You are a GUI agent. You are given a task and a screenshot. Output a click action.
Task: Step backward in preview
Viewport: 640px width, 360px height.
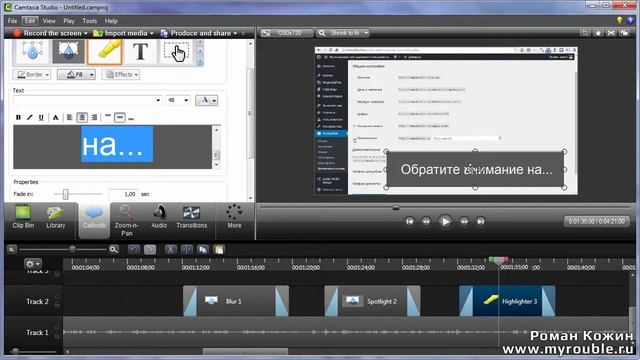(426, 221)
